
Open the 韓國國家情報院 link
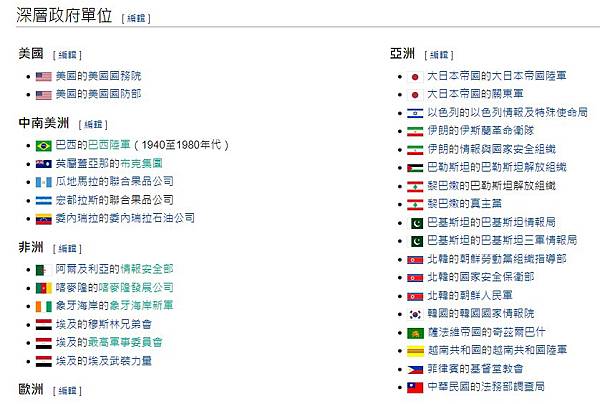pos(497,314)
